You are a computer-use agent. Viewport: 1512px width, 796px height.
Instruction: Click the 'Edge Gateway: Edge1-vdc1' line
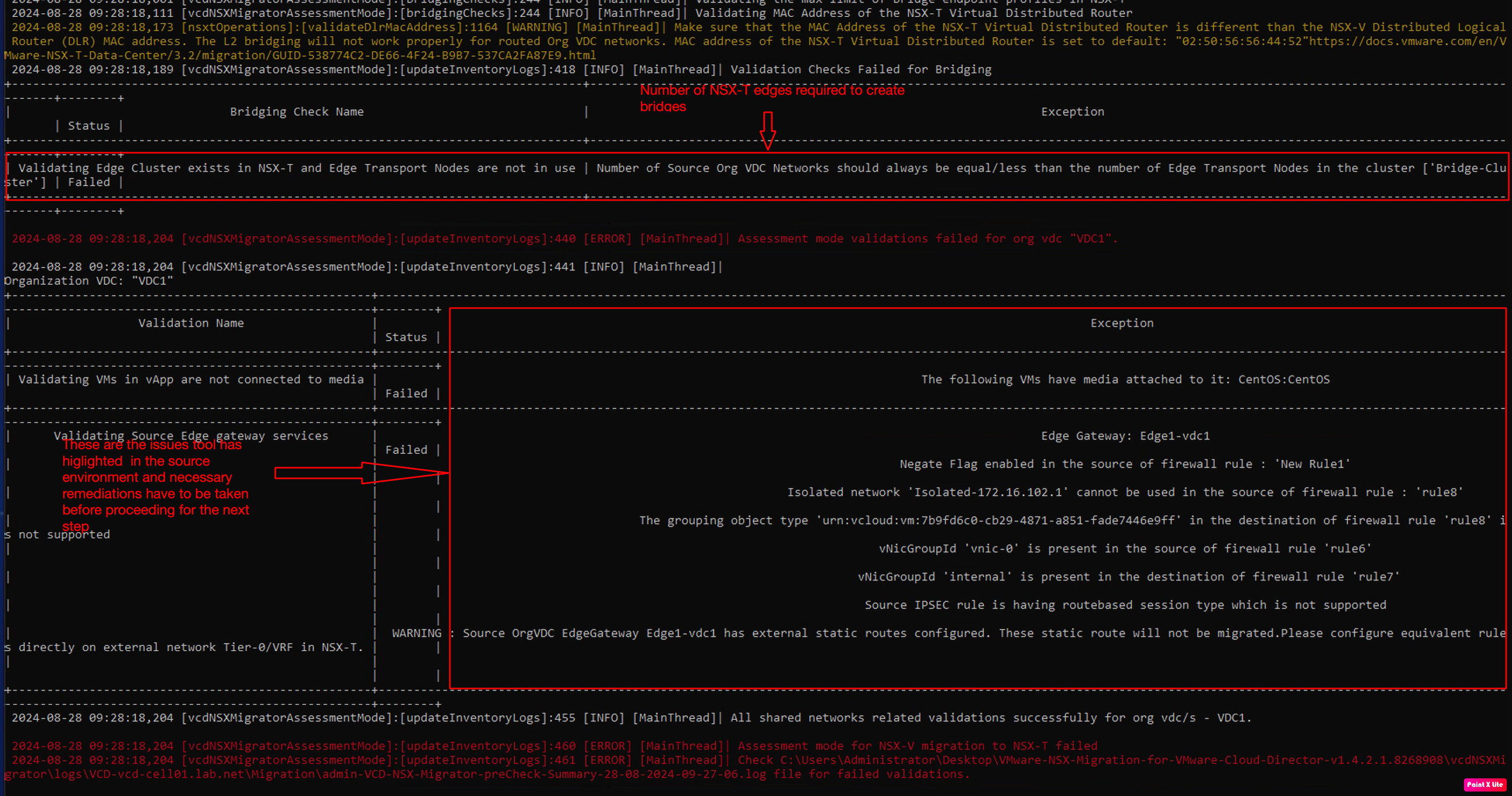pos(1124,436)
